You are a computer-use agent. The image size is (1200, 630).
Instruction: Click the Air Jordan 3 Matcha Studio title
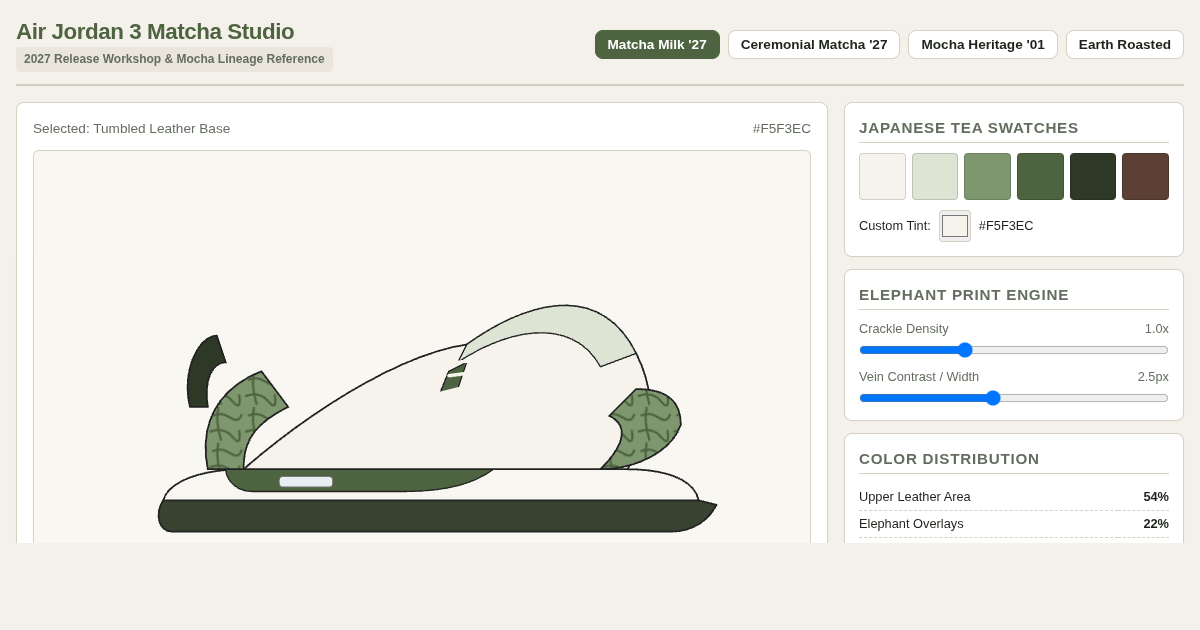pyautogui.click(x=155, y=32)
